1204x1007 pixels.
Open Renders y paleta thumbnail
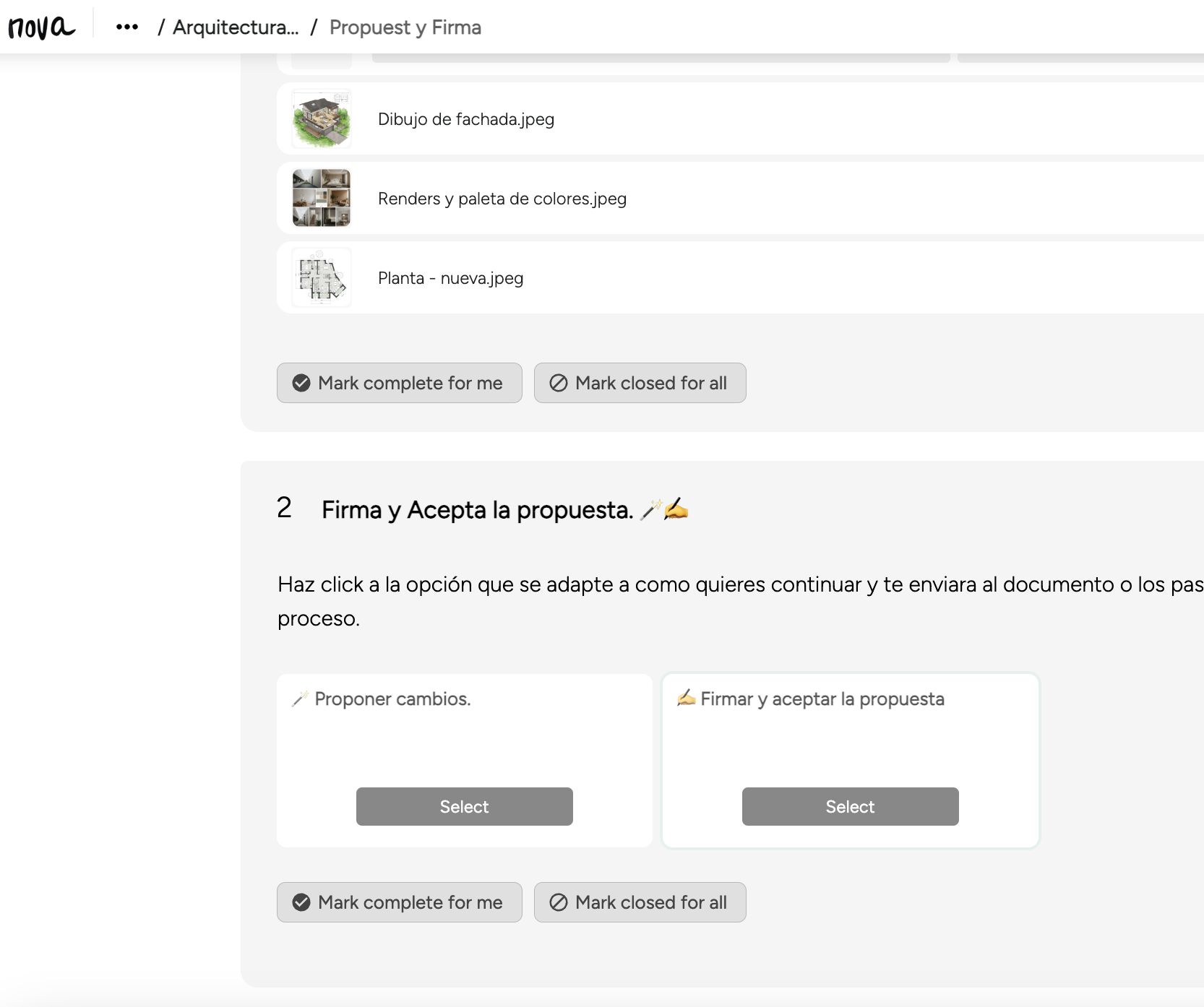pyautogui.click(x=322, y=198)
